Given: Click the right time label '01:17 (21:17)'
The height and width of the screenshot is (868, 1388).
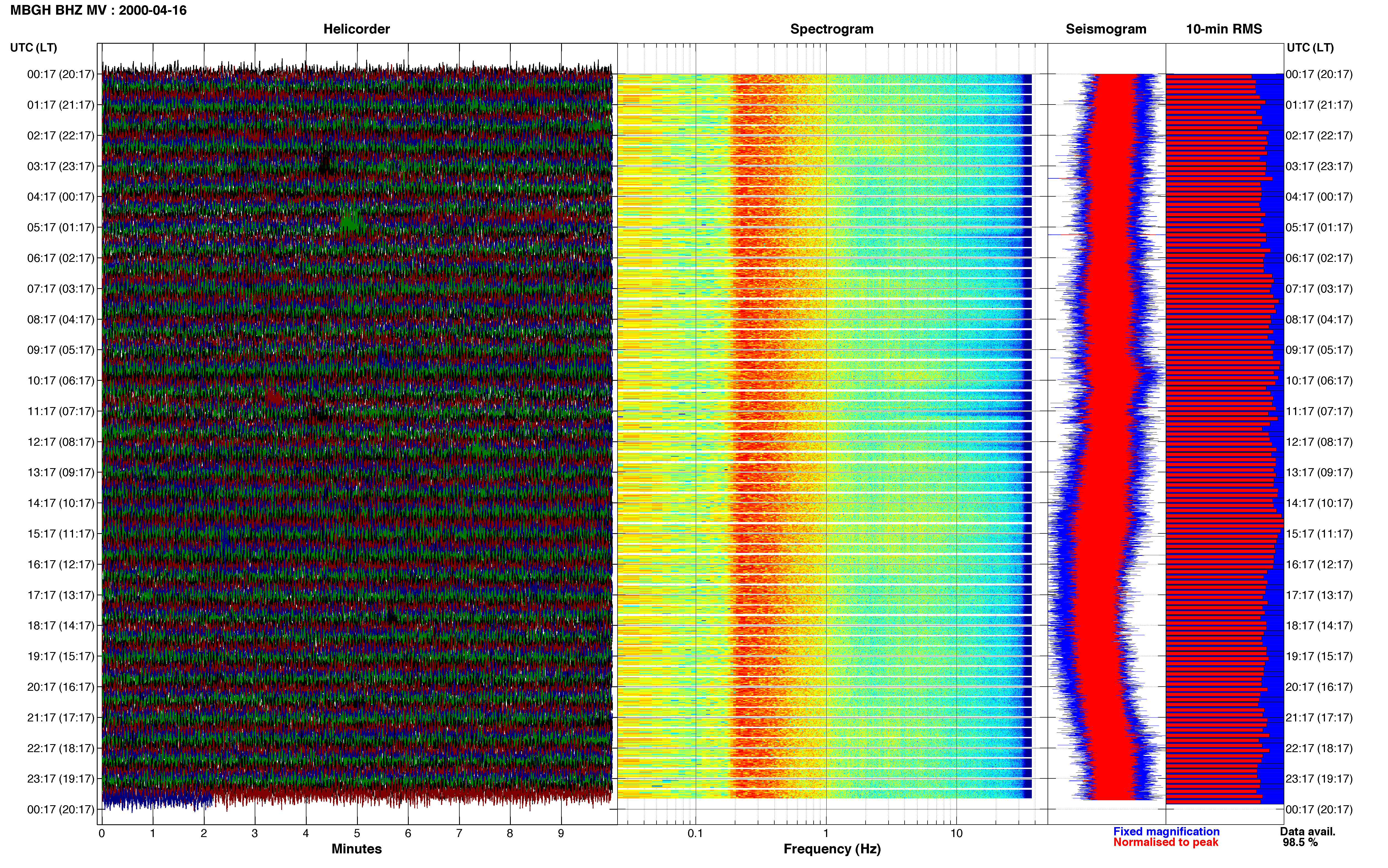Looking at the screenshot, I should click(1319, 105).
